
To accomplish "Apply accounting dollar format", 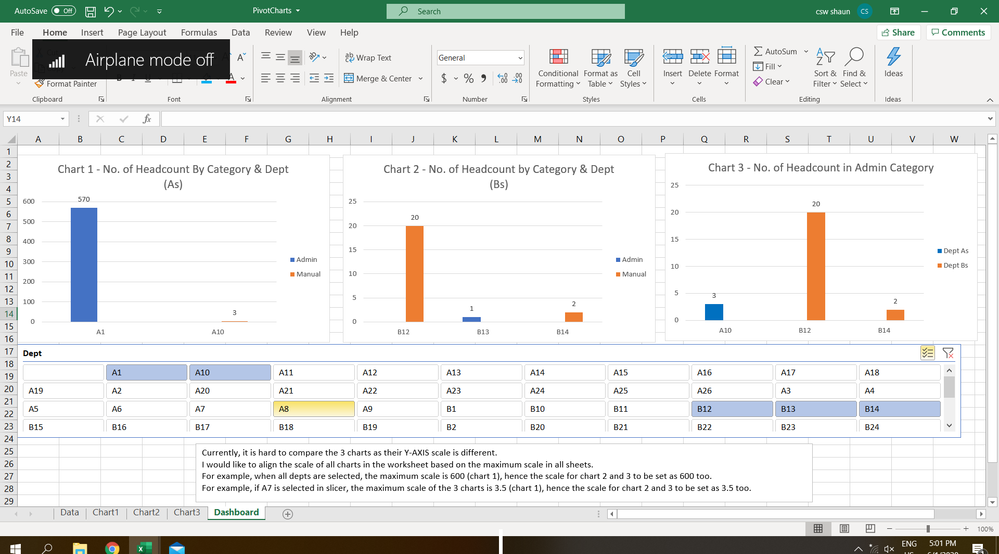I will tap(443, 78).
